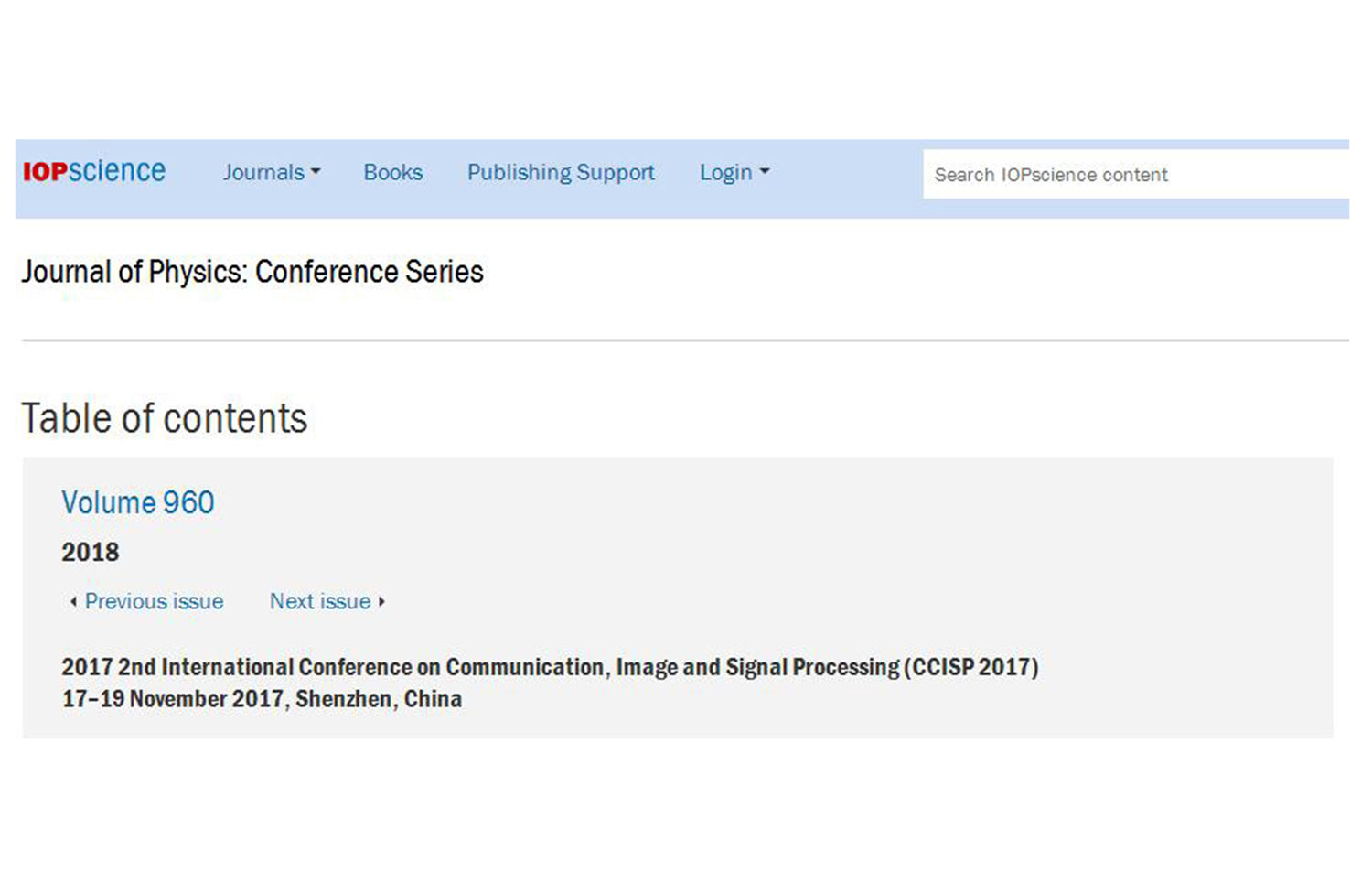Screen dimensions: 1372x883
Task: Click the previous issue left arrow
Action: pyautogui.click(x=72, y=602)
